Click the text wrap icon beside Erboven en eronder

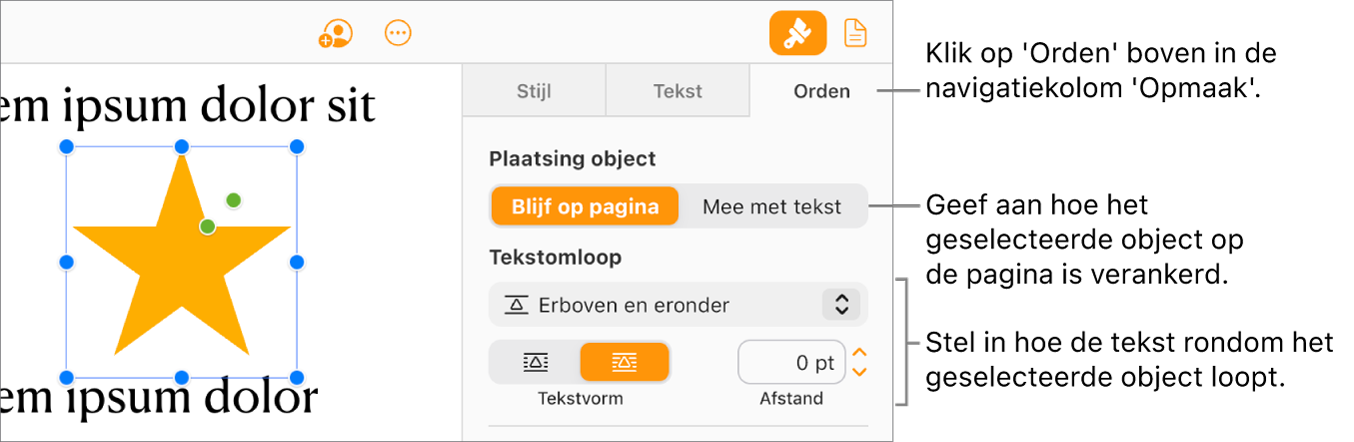click(x=516, y=305)
